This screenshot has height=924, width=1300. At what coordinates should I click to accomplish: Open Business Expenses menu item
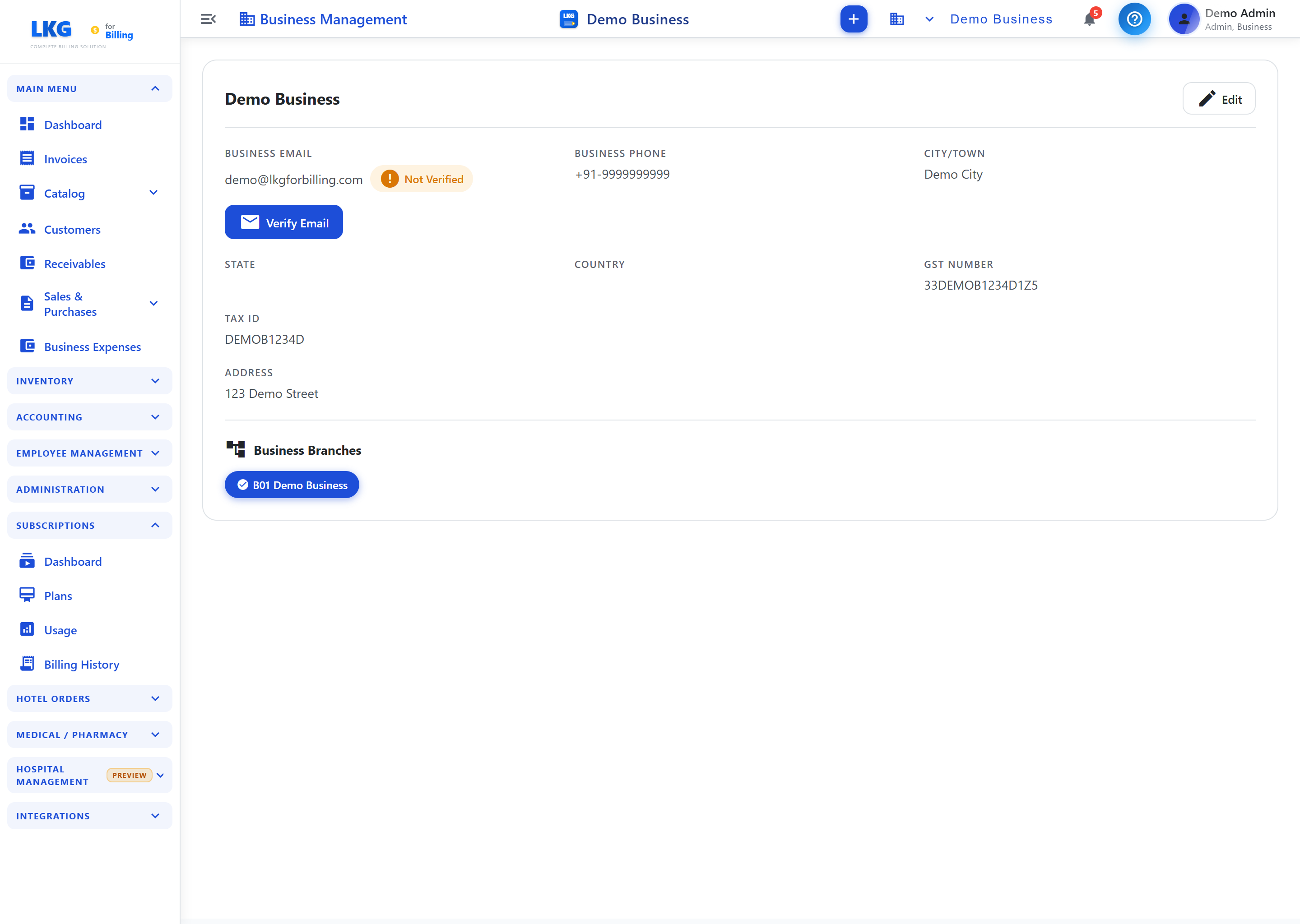point(92,346)
